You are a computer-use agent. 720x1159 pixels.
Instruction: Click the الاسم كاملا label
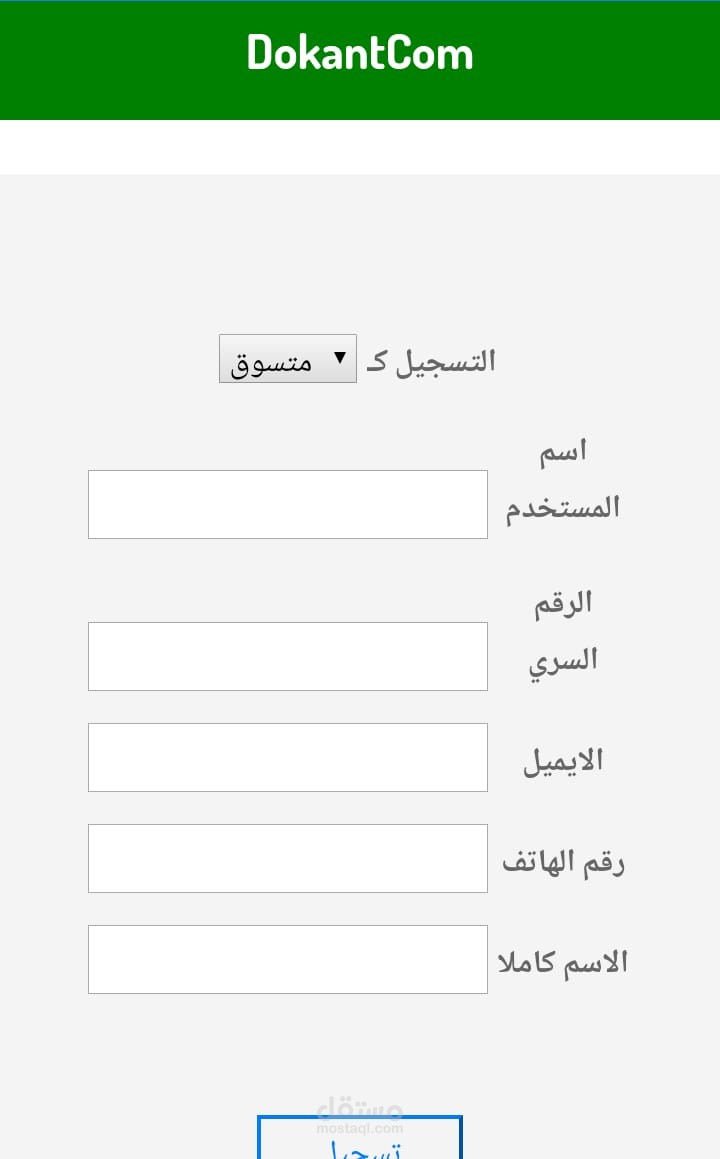click(x=563, y=962)
